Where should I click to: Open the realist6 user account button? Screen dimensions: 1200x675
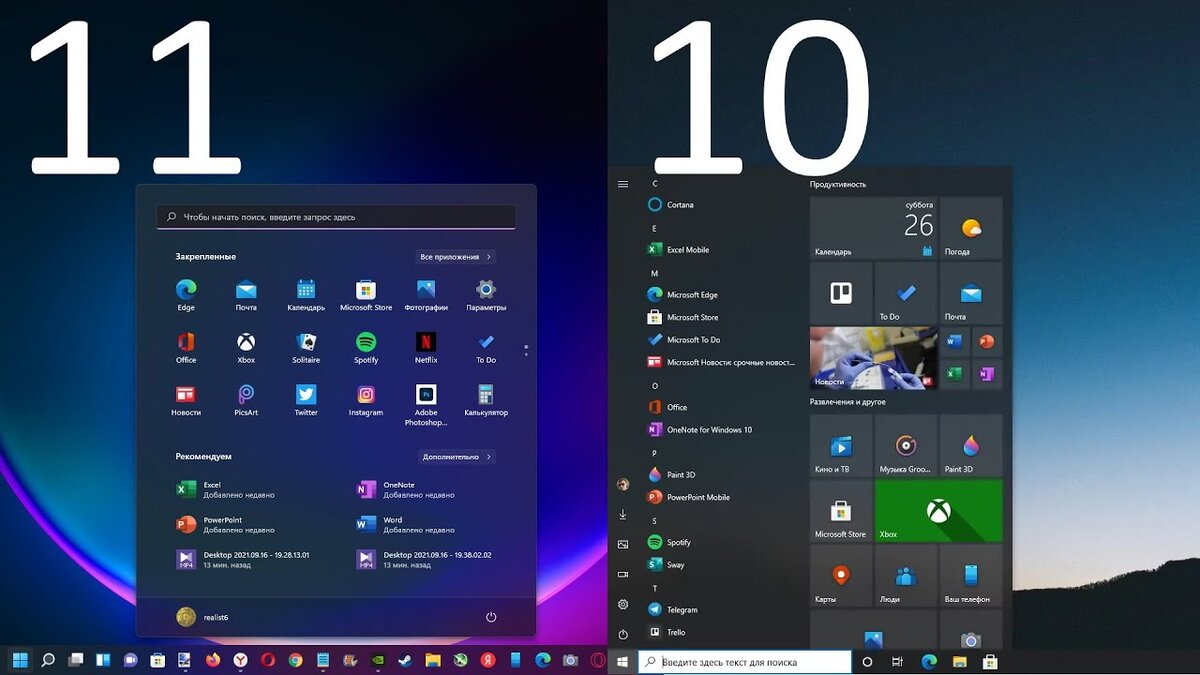click(x=203, y=617)
